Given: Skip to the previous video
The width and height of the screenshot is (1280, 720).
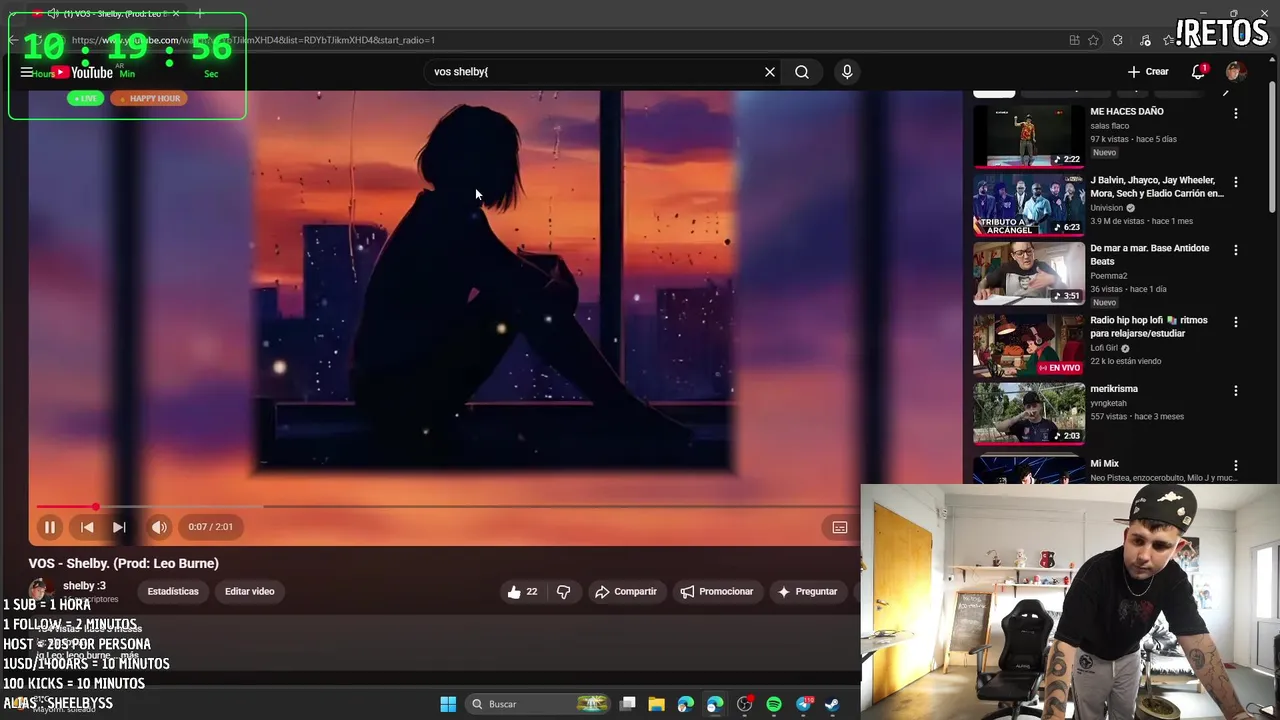Looking at the screenshot, I should [x=87, y=527].
